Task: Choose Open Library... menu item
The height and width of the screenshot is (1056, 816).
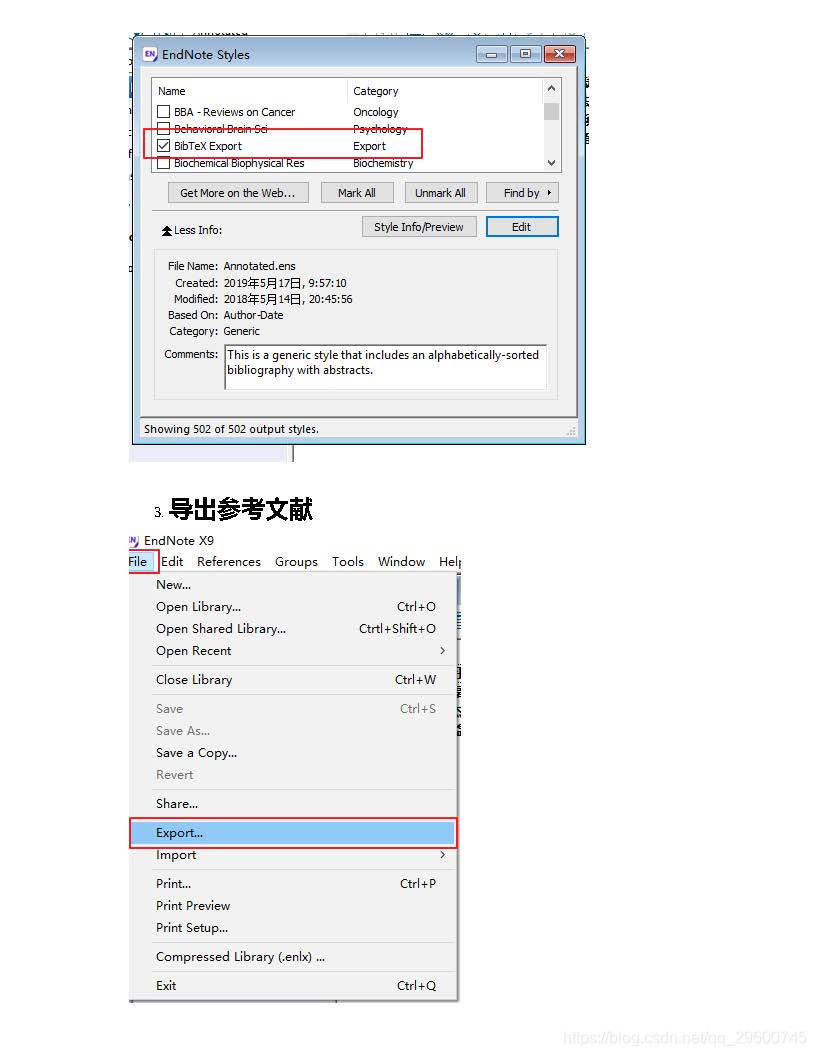Action: coord(294,607)
